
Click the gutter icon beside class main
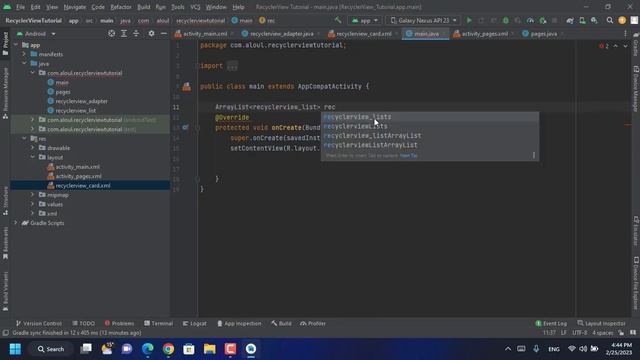point(187,87)
